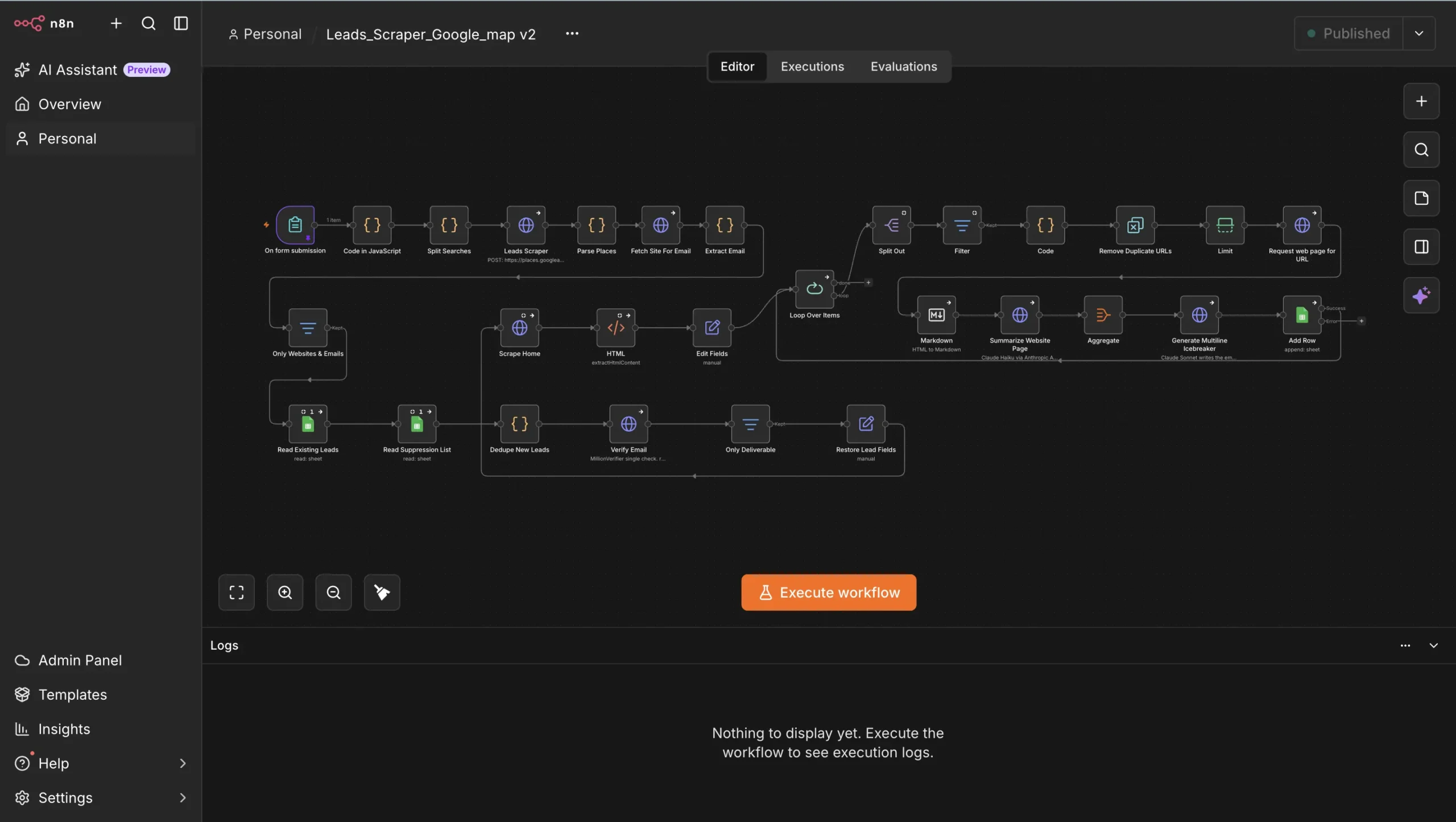Image resolution: width=1456 pixels, height=822 pixels.
Task: Click the Published status button
Action: pos(1349,34)
